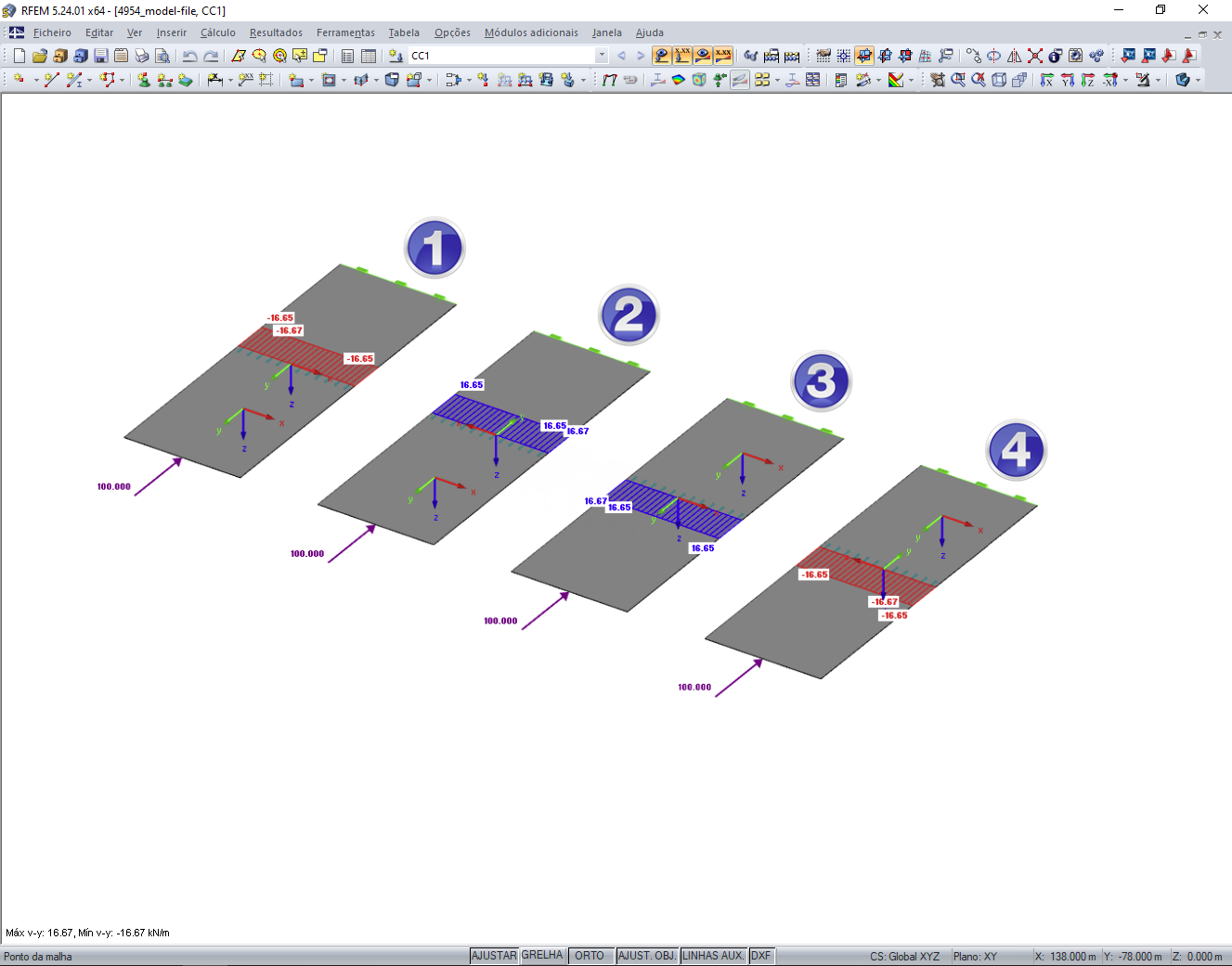
Task: Open the Módulos adicionais menu
Action: click(531, 32)
